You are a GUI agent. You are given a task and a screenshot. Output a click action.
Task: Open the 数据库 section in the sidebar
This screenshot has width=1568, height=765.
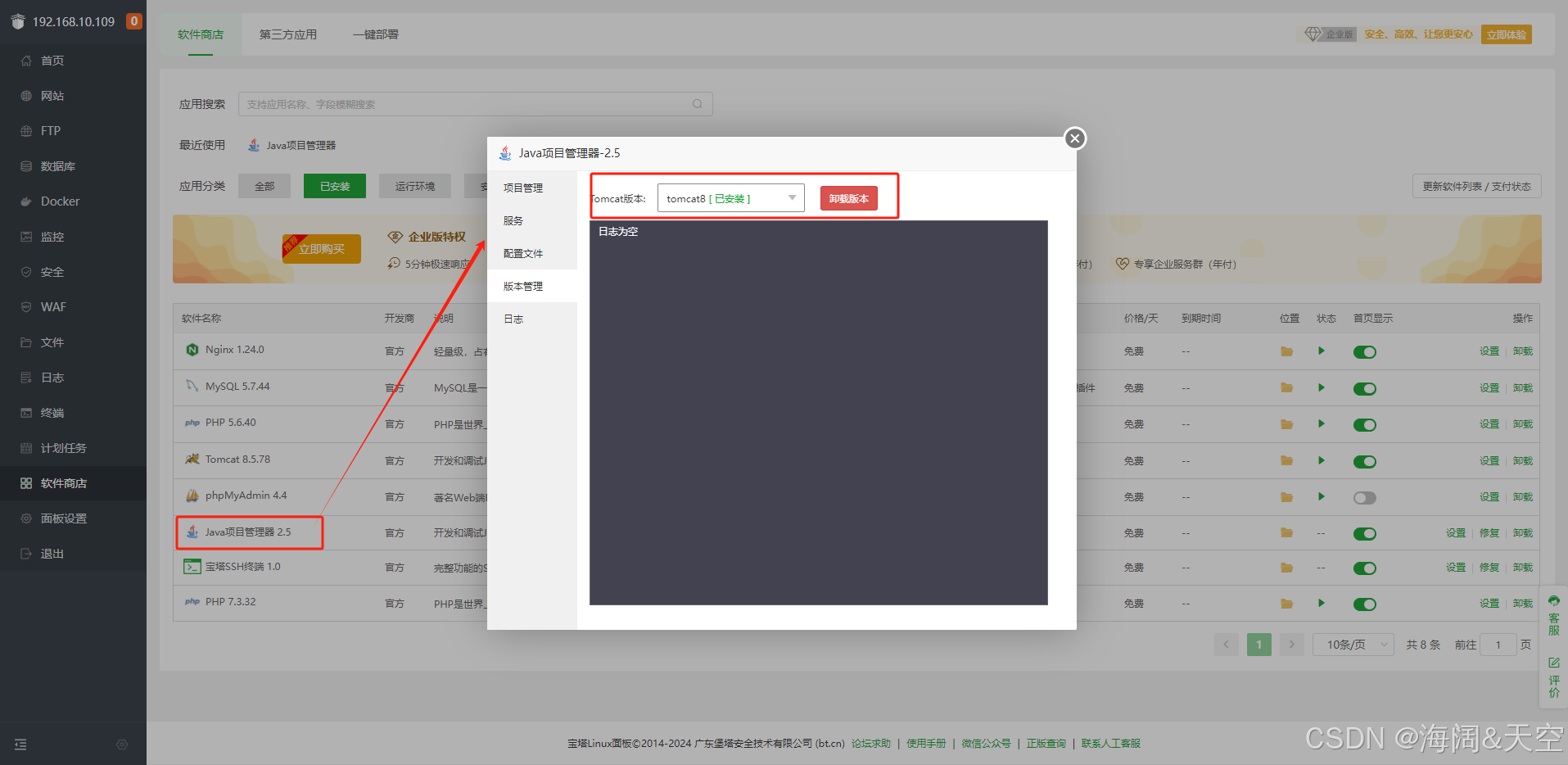point(61,165)
